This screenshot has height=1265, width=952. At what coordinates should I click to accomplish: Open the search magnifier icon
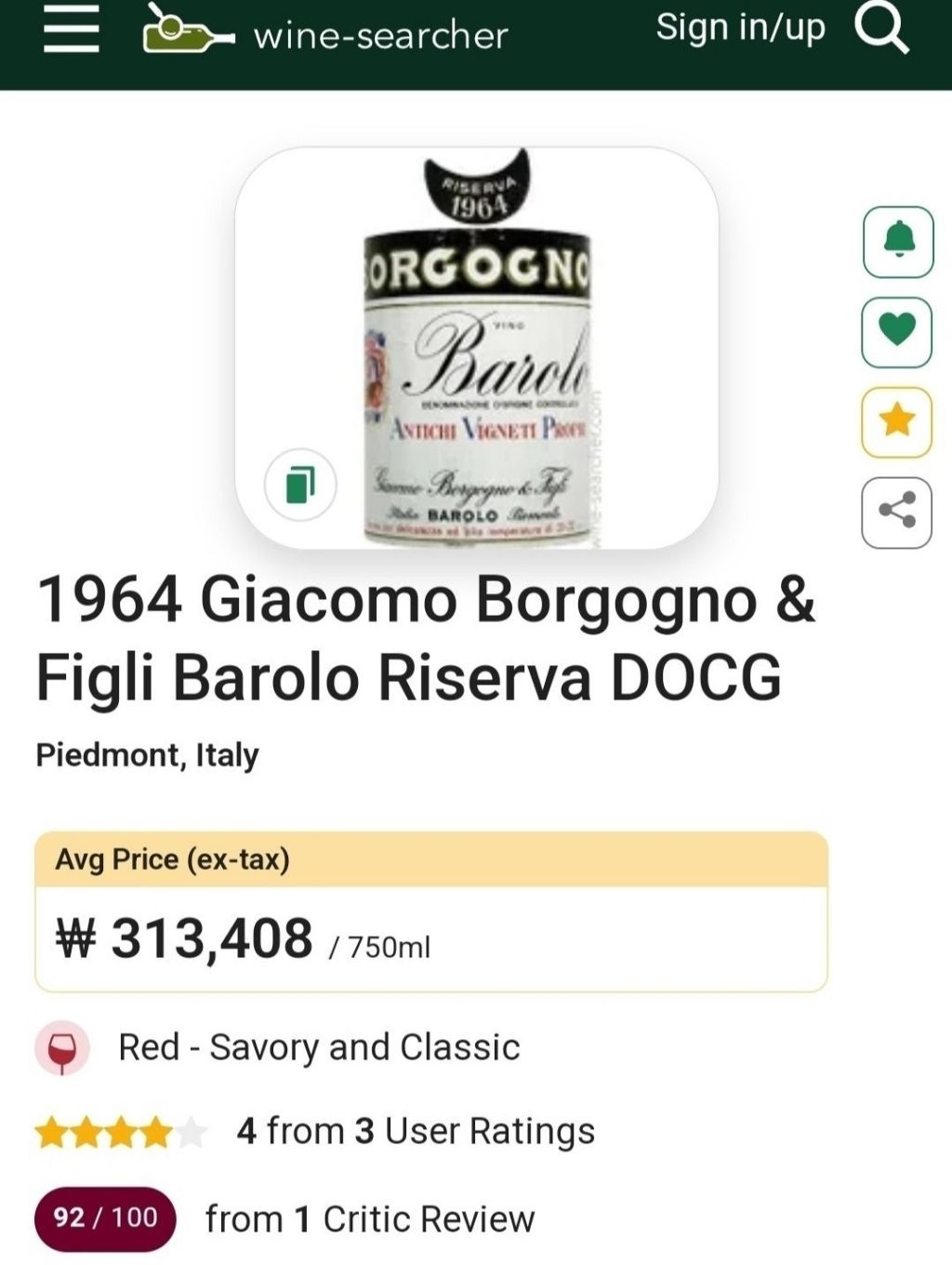[880, 32]
